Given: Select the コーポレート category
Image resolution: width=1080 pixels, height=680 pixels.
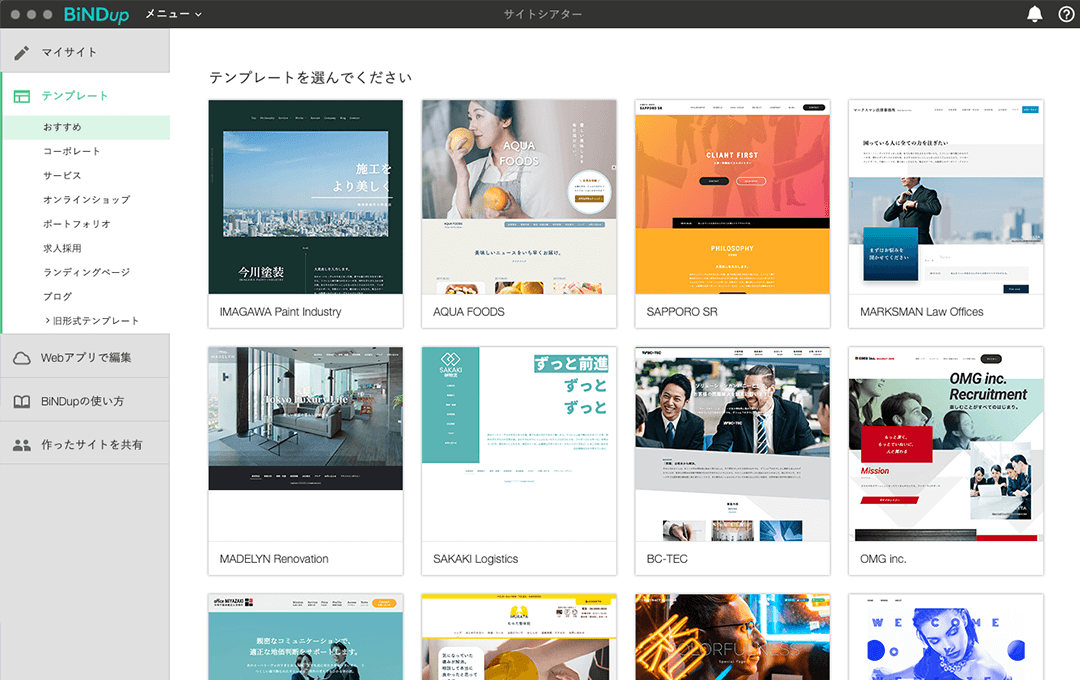Looking at the screenshot, I should (x=72, y=152).
